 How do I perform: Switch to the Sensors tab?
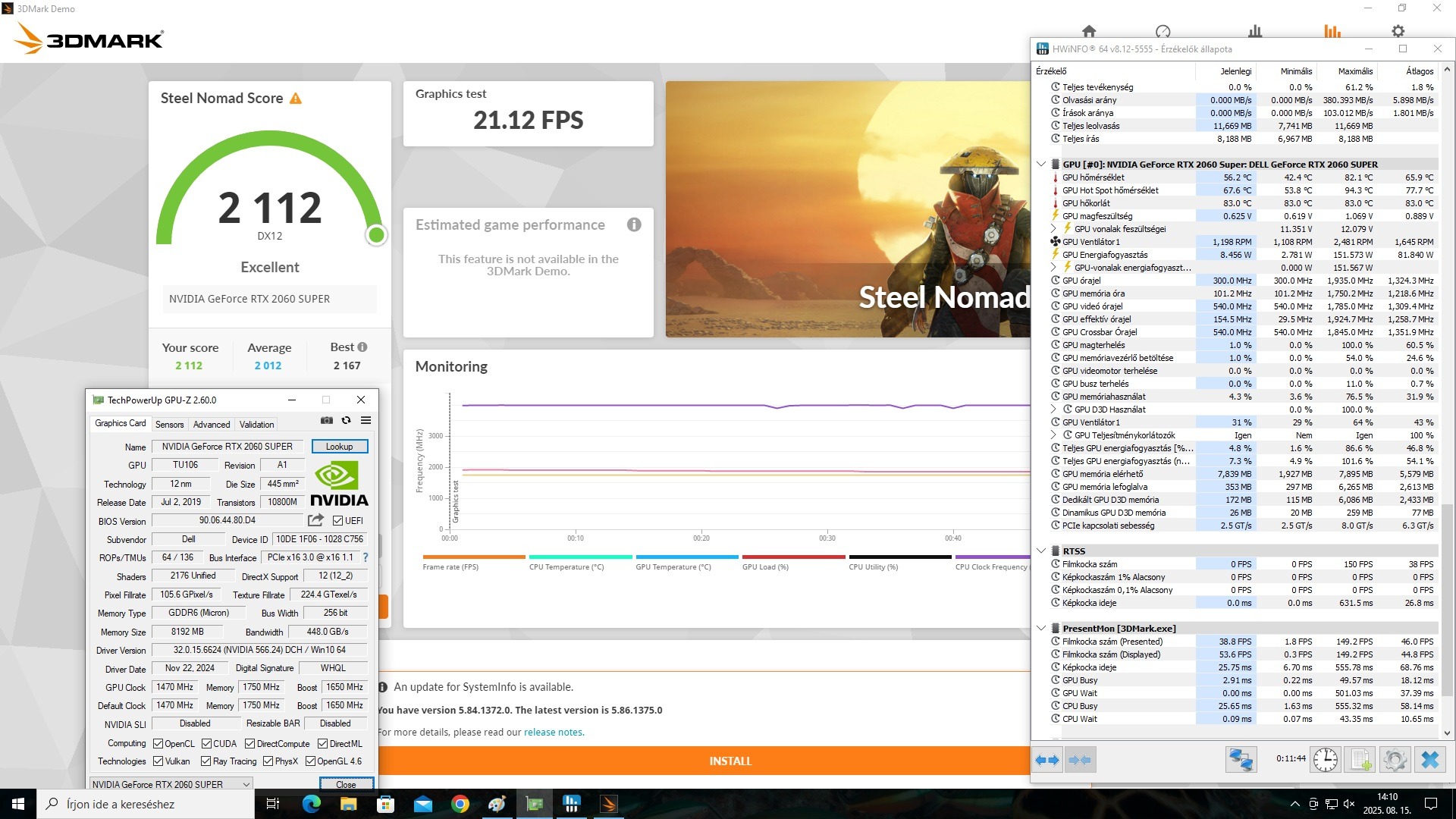(169, 425)
